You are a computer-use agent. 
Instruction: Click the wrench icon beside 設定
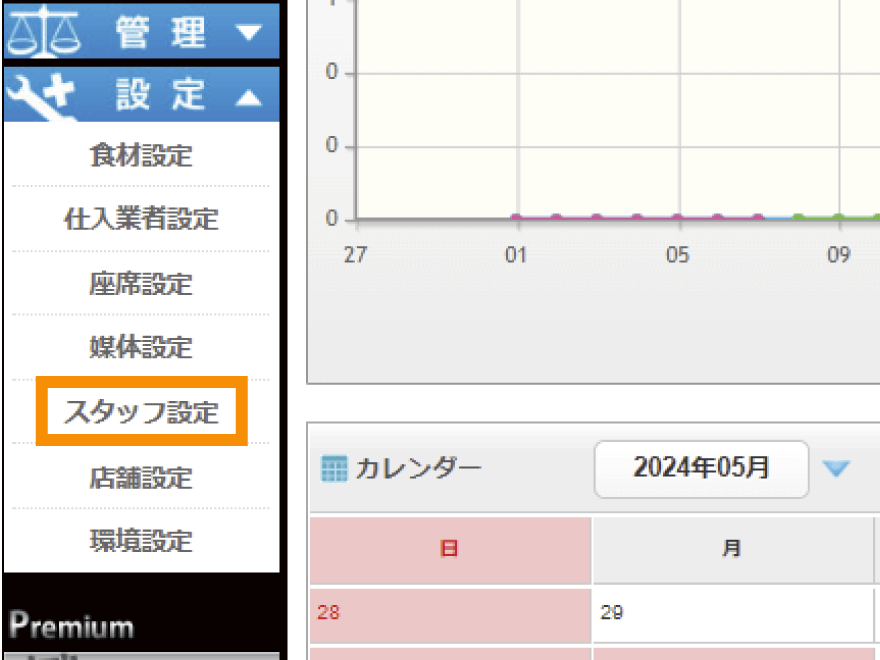click(41, 95)
